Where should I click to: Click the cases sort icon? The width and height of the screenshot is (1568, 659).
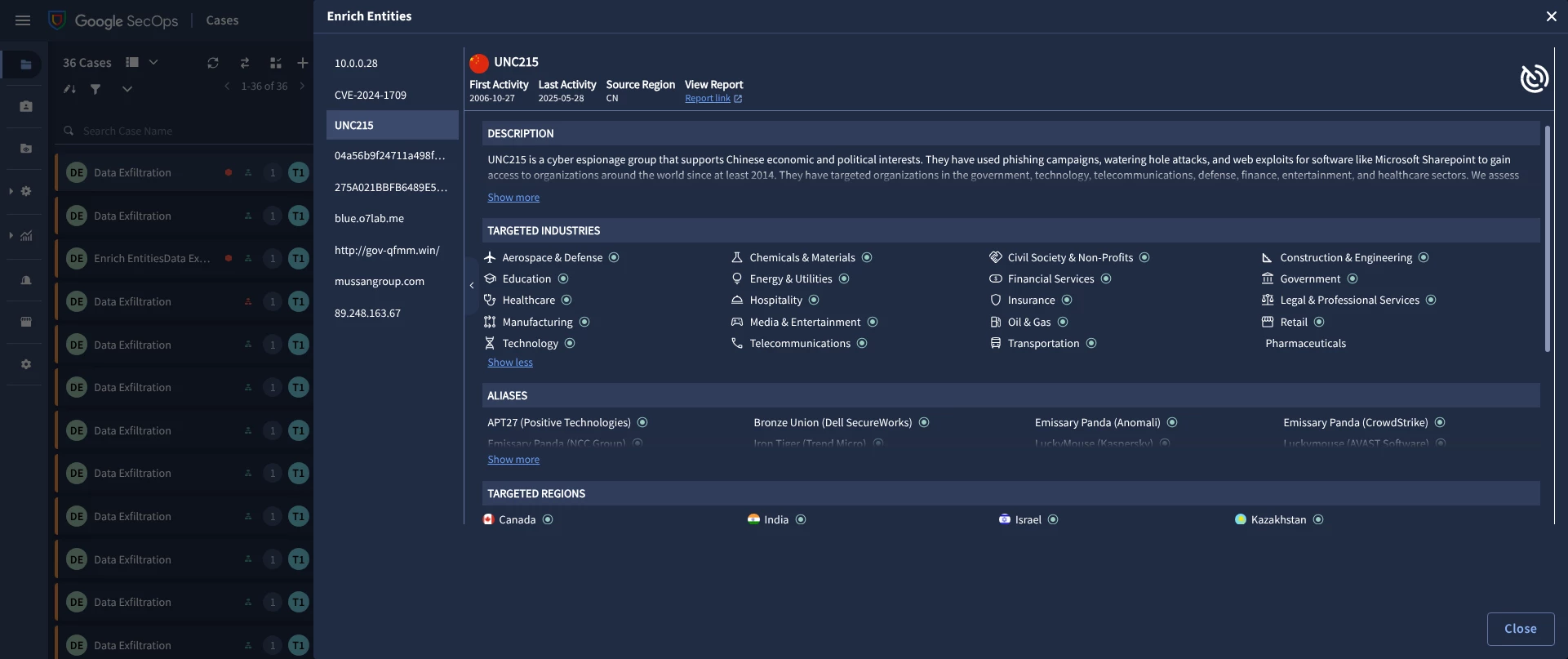point(69,89)
